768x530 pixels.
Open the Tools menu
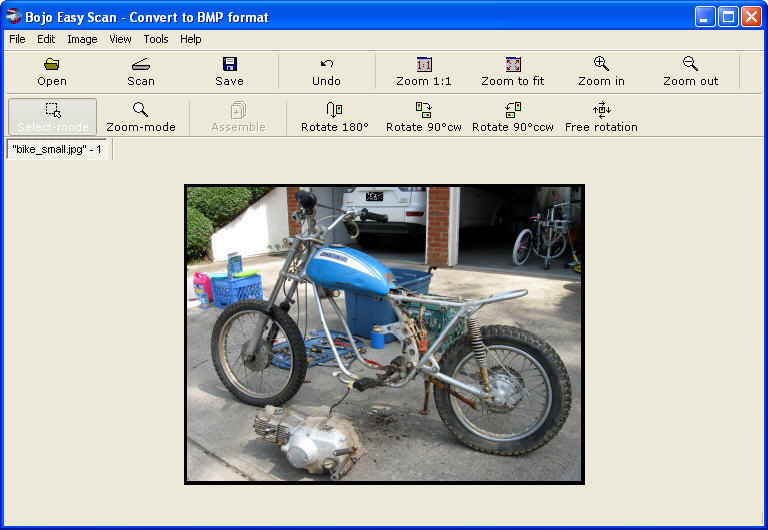[156, 39]
